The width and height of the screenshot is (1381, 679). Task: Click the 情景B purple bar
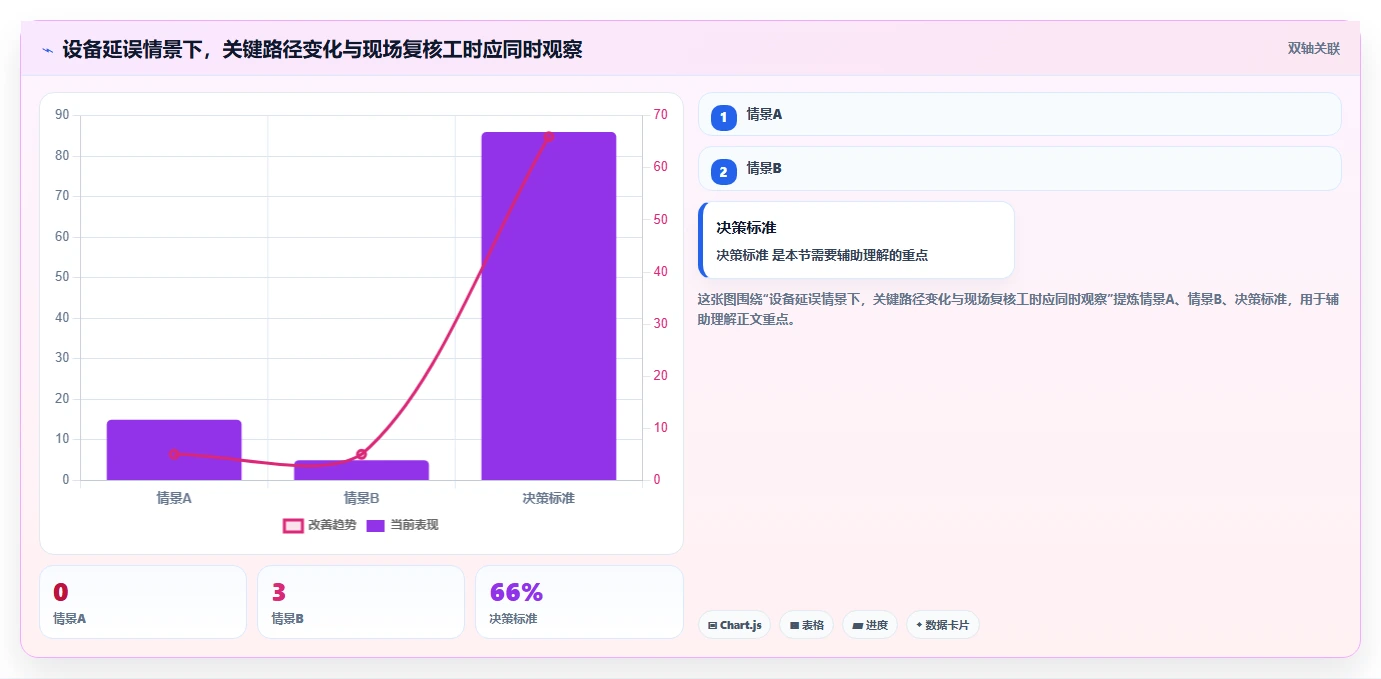click(361, 470)
